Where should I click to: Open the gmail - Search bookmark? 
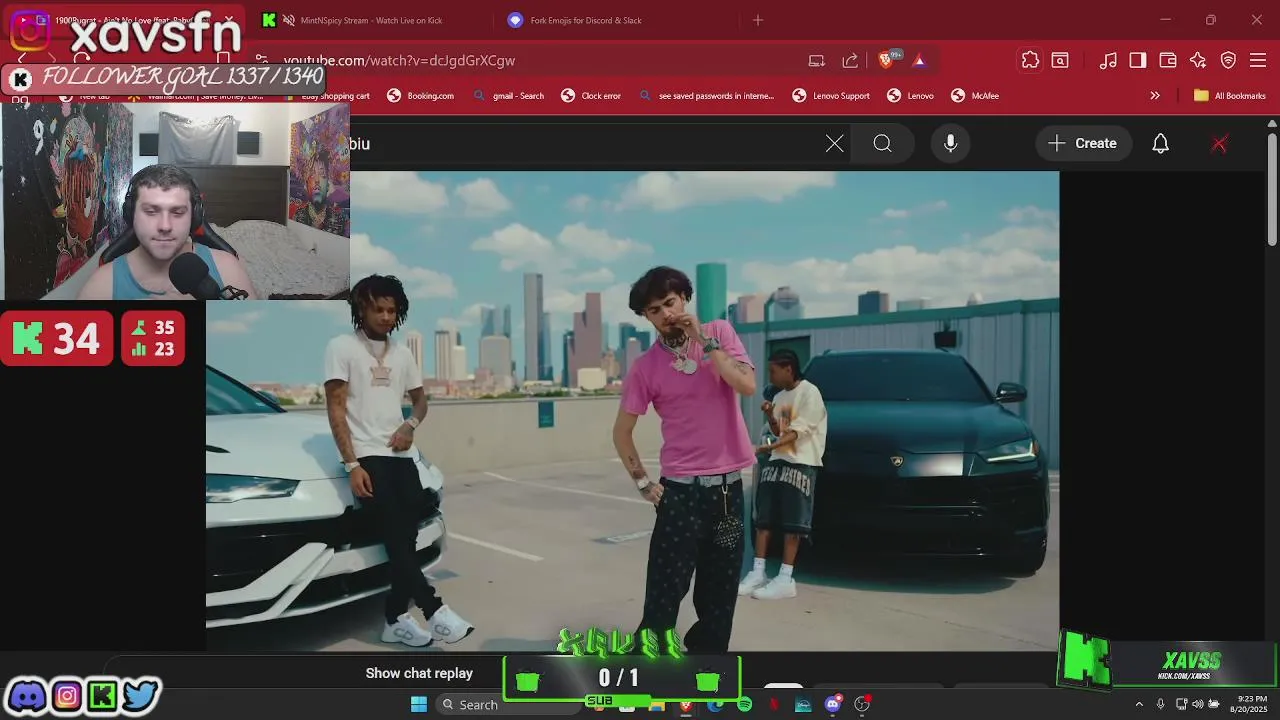tap(508, 96)
